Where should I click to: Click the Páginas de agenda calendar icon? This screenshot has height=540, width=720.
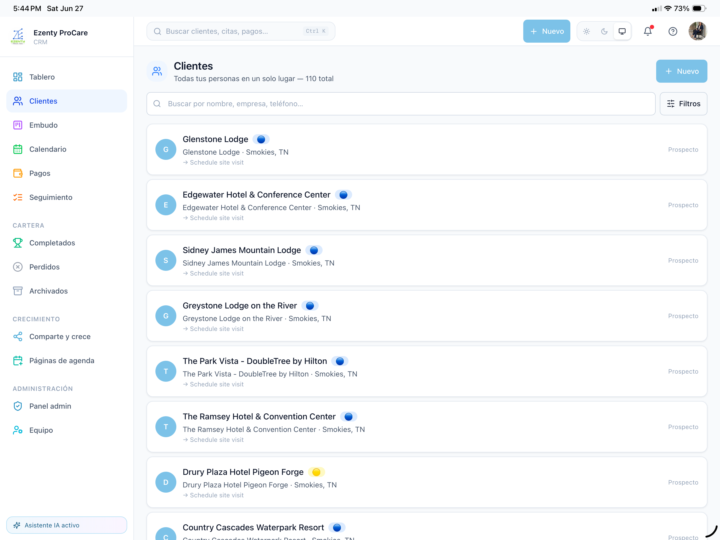tap(17, 360)
